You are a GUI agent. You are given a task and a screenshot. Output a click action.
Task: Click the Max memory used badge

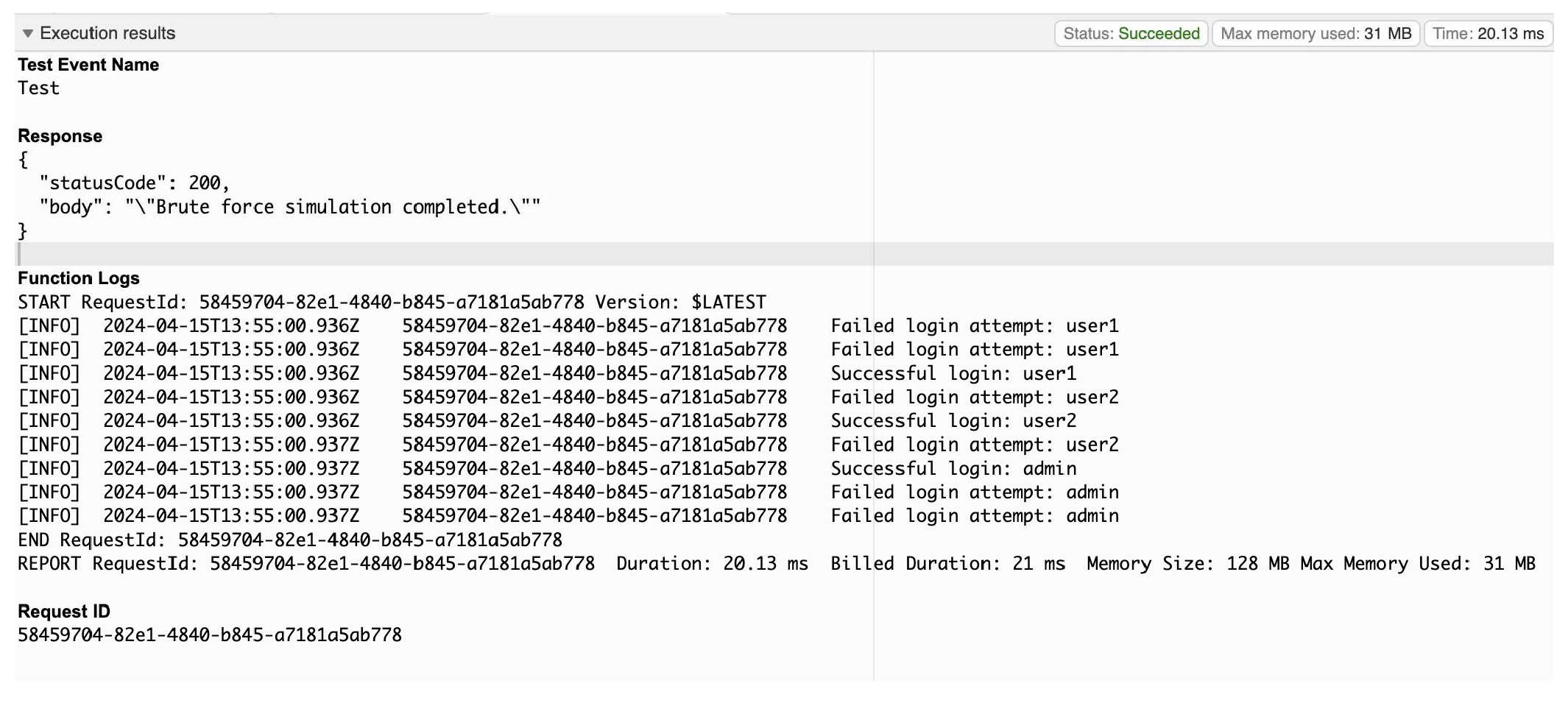(1316, 34)
